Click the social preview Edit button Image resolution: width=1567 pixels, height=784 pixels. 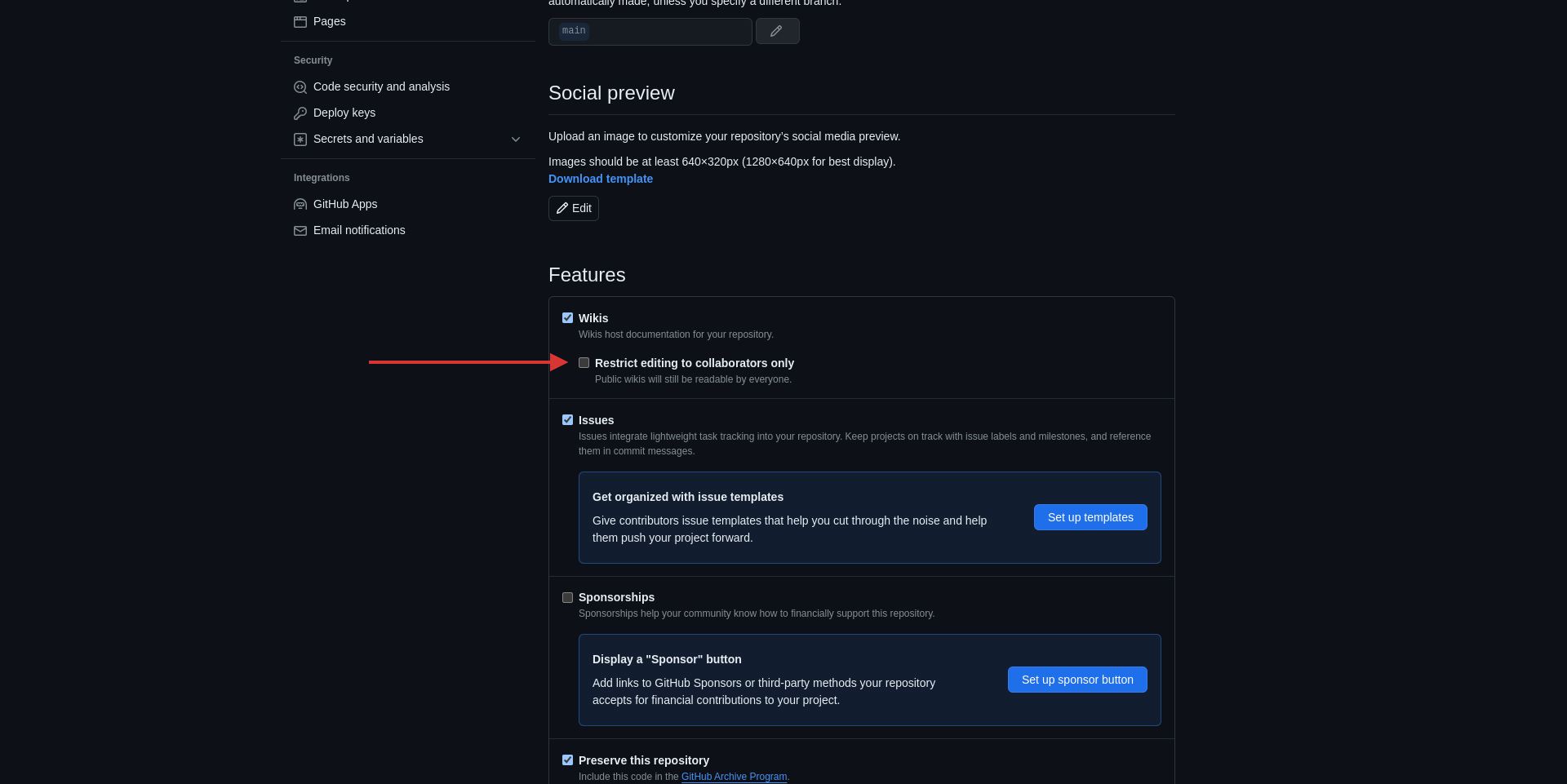coord(574,208)
